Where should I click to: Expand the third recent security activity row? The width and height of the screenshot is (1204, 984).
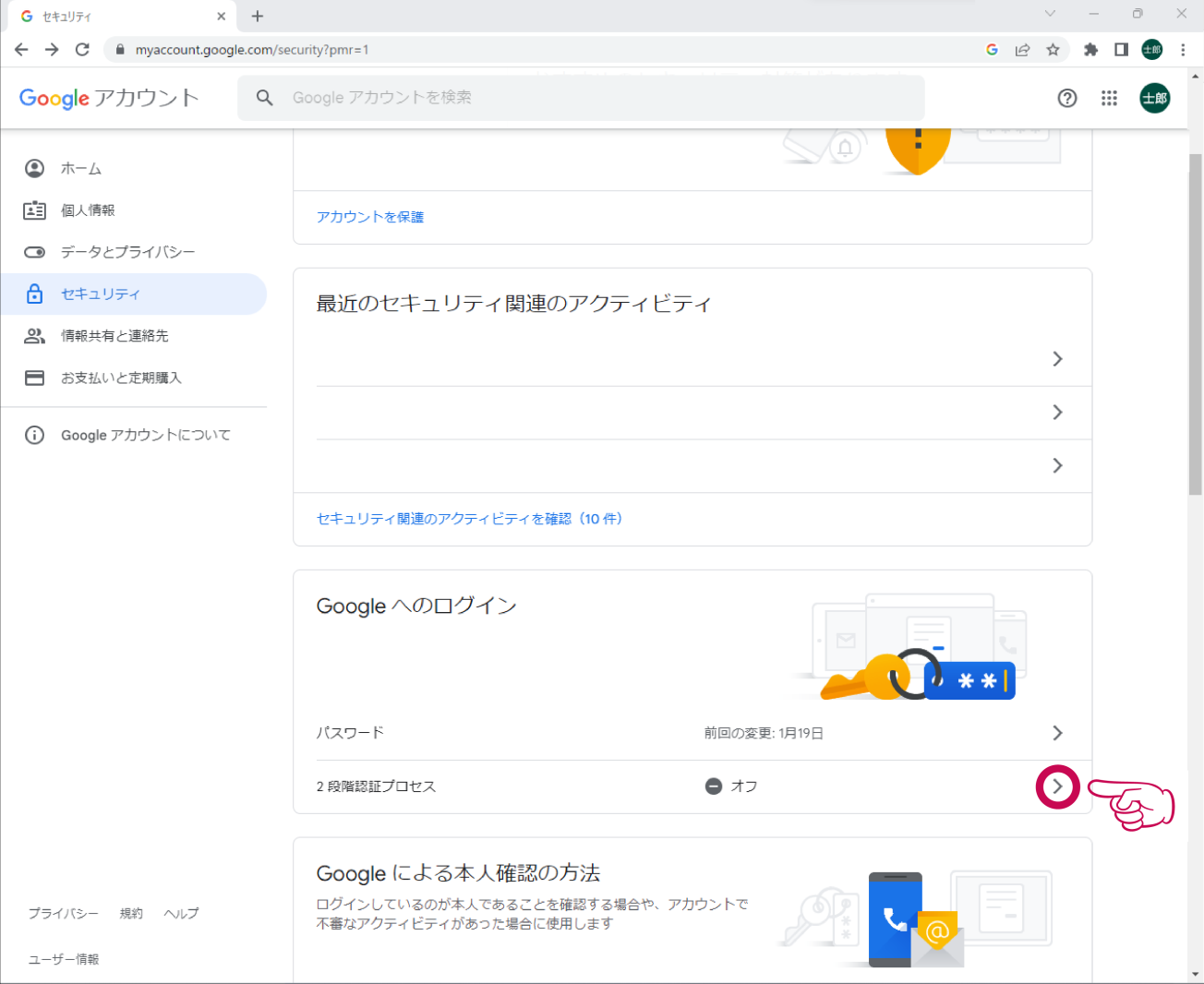click(x=704, y=466)
